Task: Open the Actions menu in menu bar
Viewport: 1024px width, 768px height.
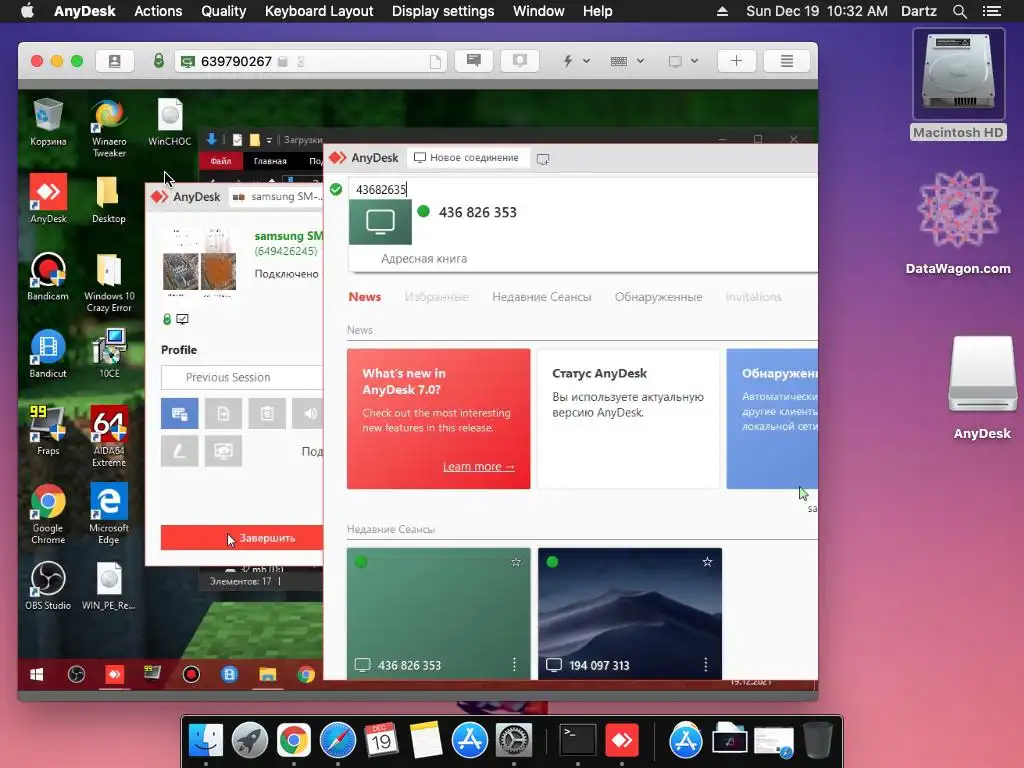Action: click(158, 11)
